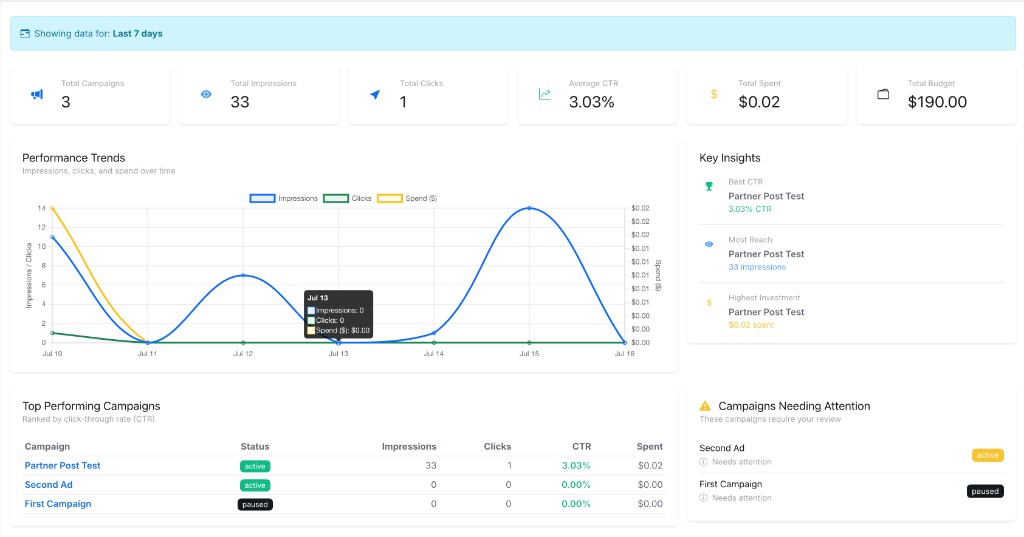Image resolution: width=1024 pixels, height=537 pixels.
Task: Click the chart icon in Average CTR card
Action: [545, 95]
